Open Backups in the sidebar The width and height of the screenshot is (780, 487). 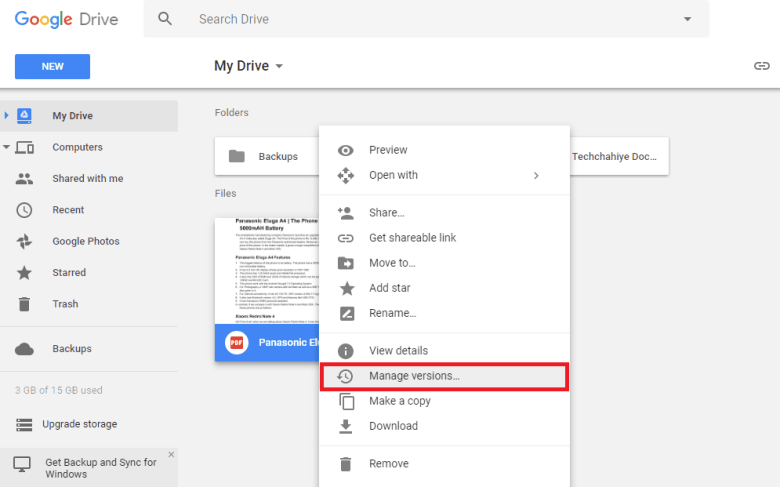click(x=72, y=349)
